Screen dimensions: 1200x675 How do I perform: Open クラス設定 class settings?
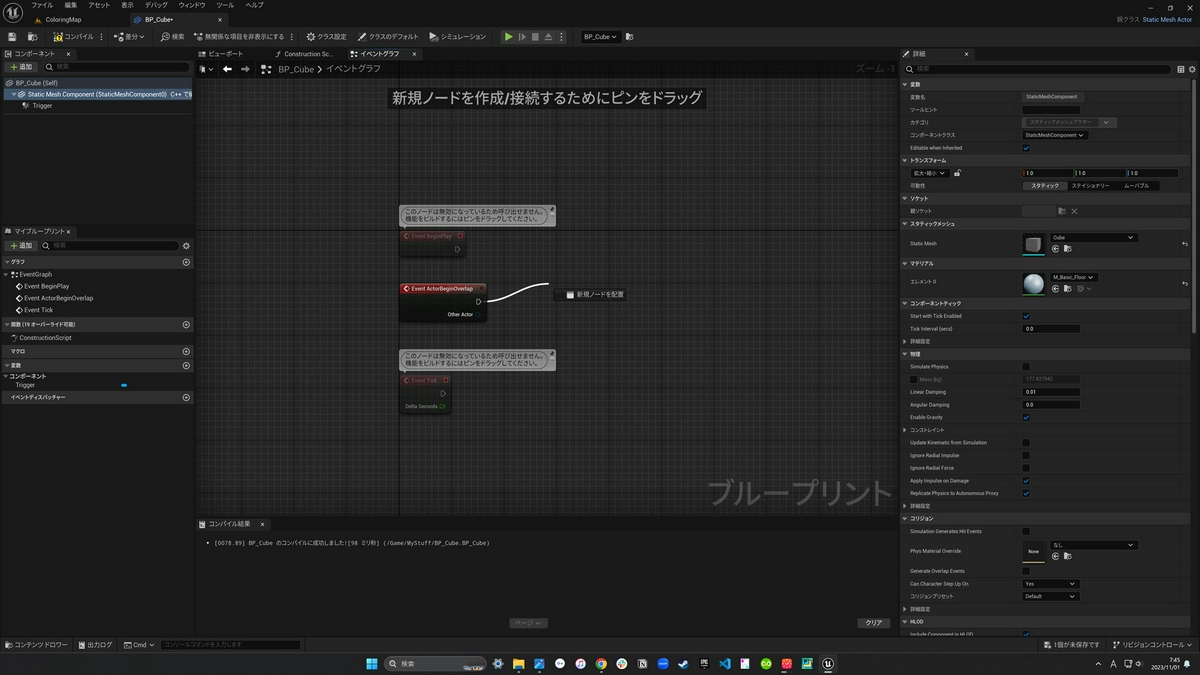click(x=326, y=37)
